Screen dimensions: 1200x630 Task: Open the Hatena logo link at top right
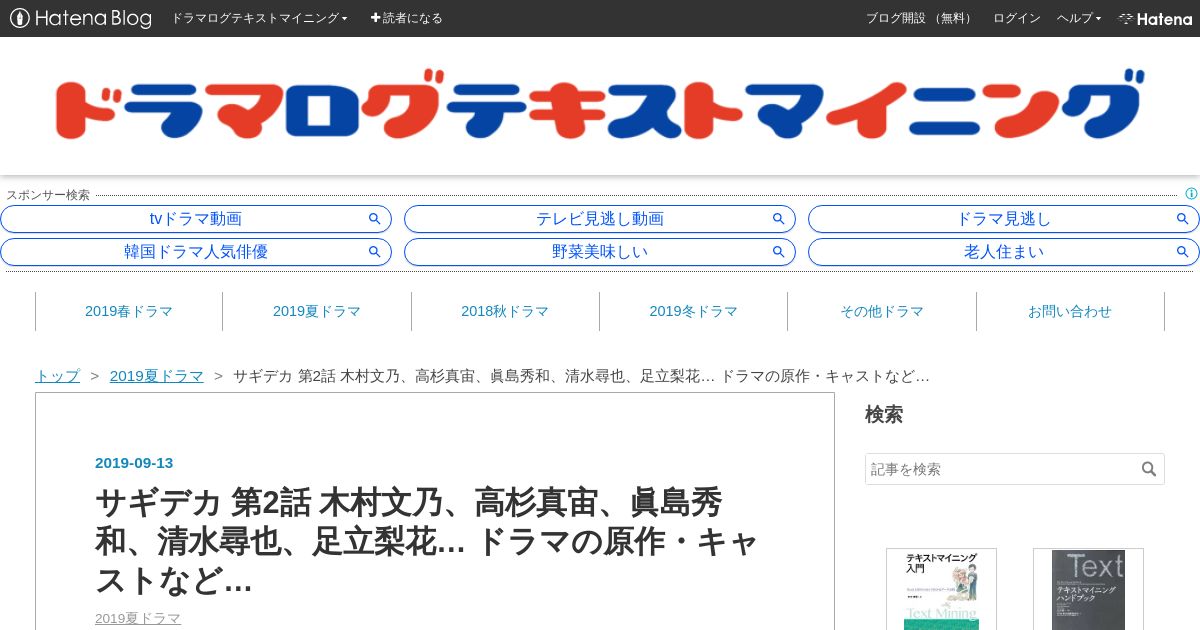1155,18
